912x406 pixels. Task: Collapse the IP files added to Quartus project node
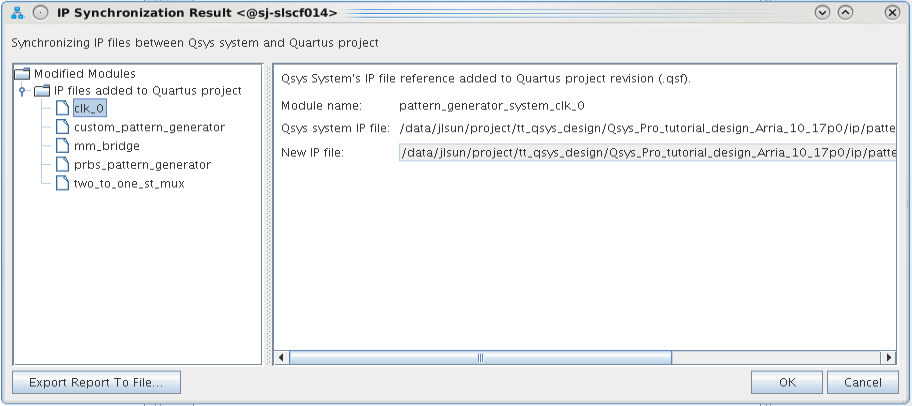tap(22, 91)
